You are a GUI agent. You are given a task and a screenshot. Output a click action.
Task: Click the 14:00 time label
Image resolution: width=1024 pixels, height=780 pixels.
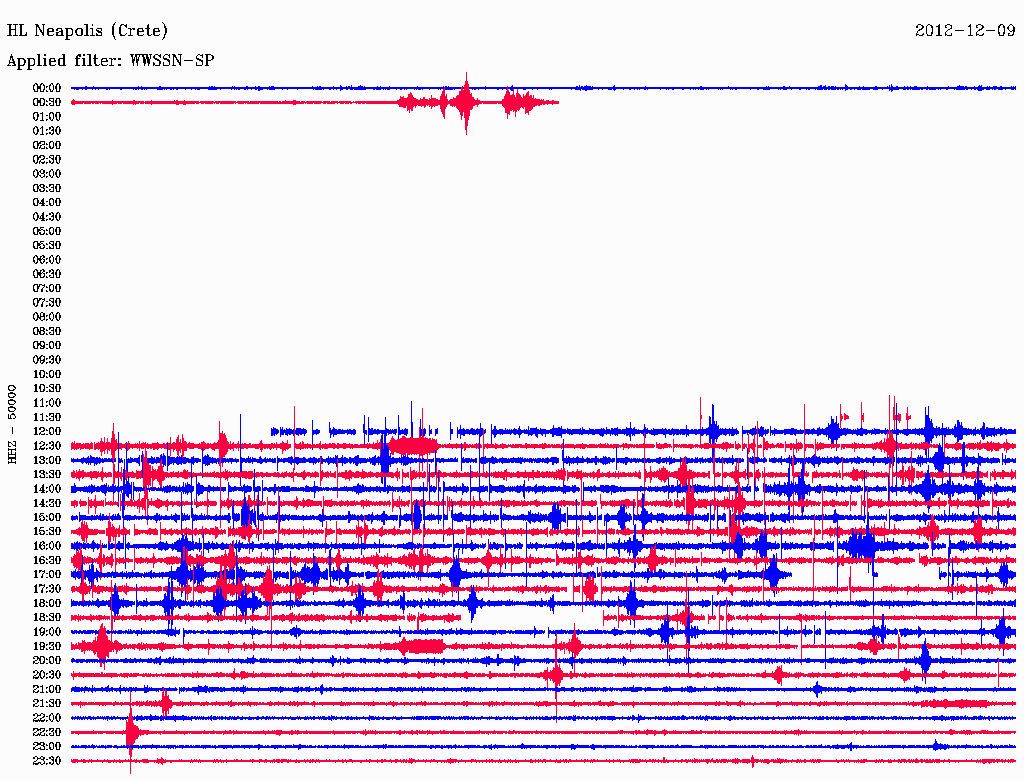pos(47,489)
